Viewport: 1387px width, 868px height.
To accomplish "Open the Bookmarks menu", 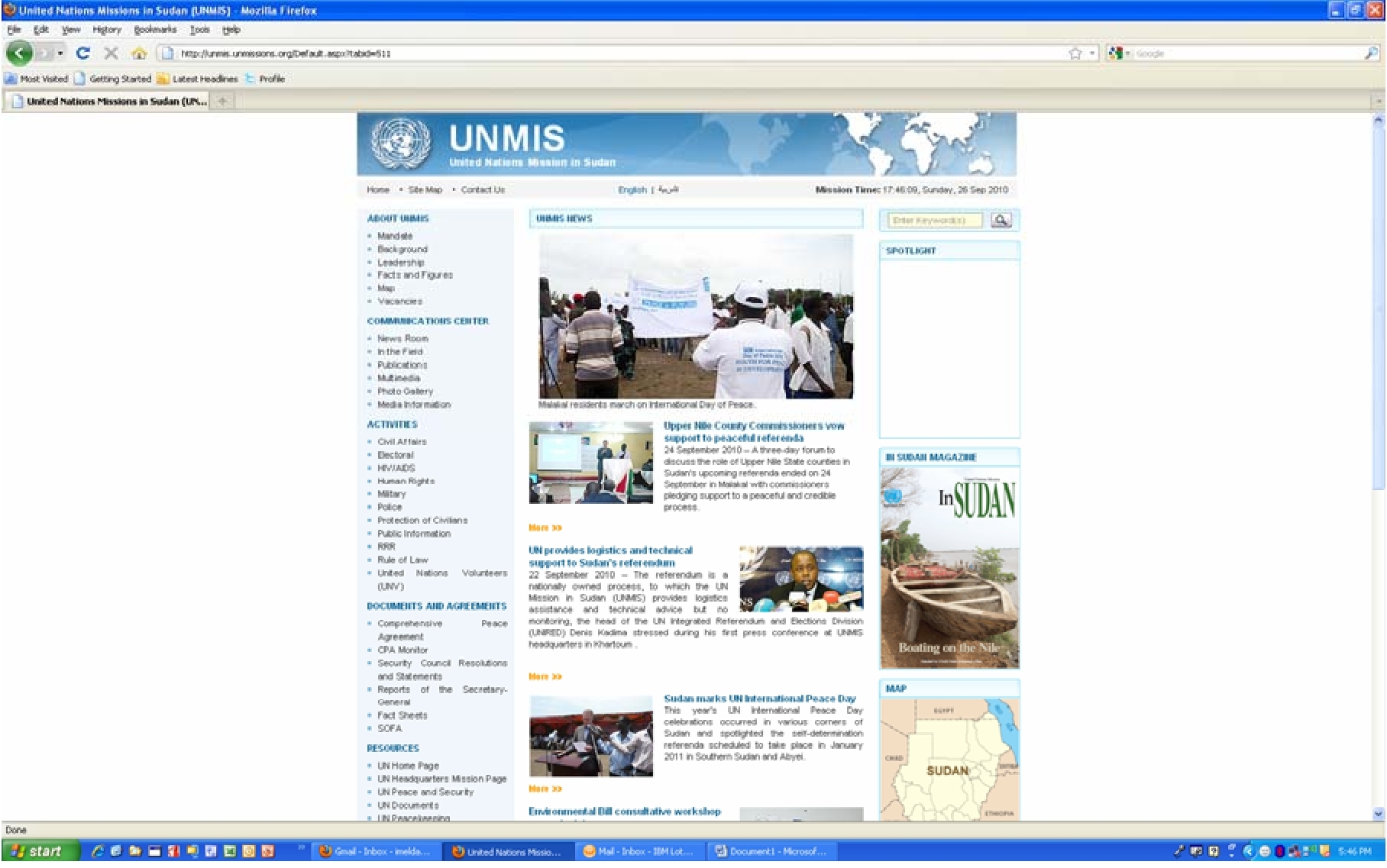I will click(155, 30).
